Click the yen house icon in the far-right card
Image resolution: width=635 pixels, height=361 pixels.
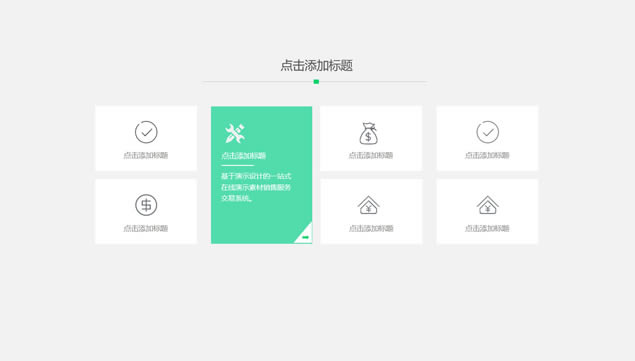pyautogui.click(x=488, y=205)
